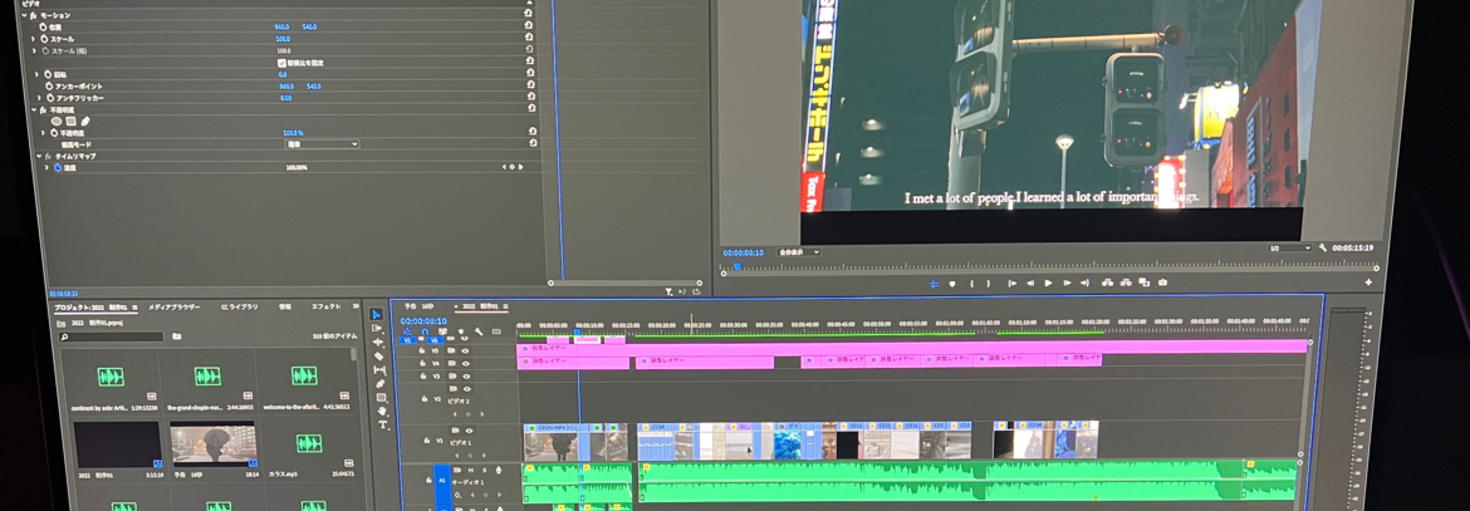This screenshot has height=511, width=1470.
Task: Toggle the lock on track V2
Action: [x=427, y=398]
